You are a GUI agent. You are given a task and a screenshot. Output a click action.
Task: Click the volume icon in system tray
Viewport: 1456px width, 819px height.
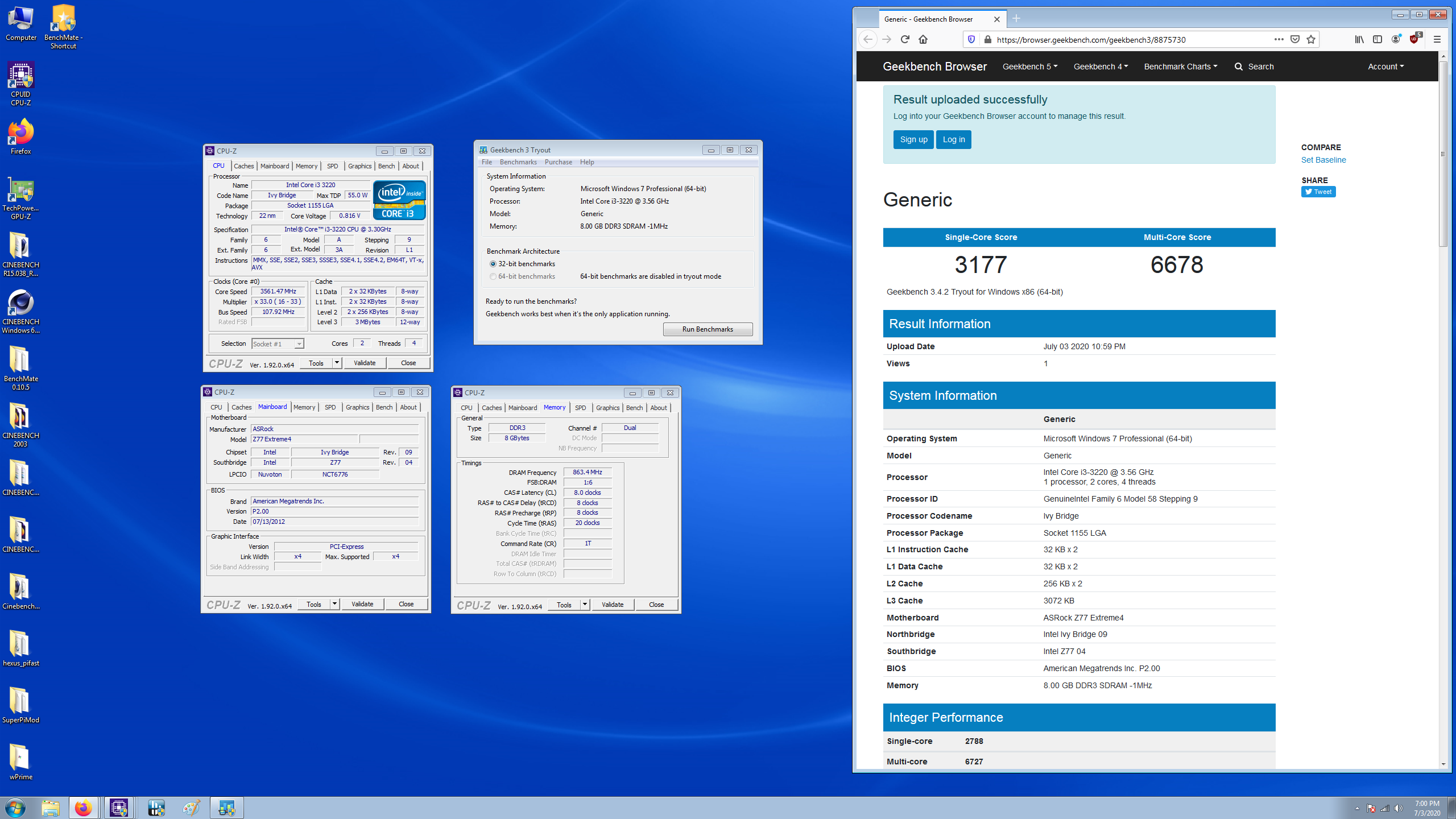(1399, 808)
